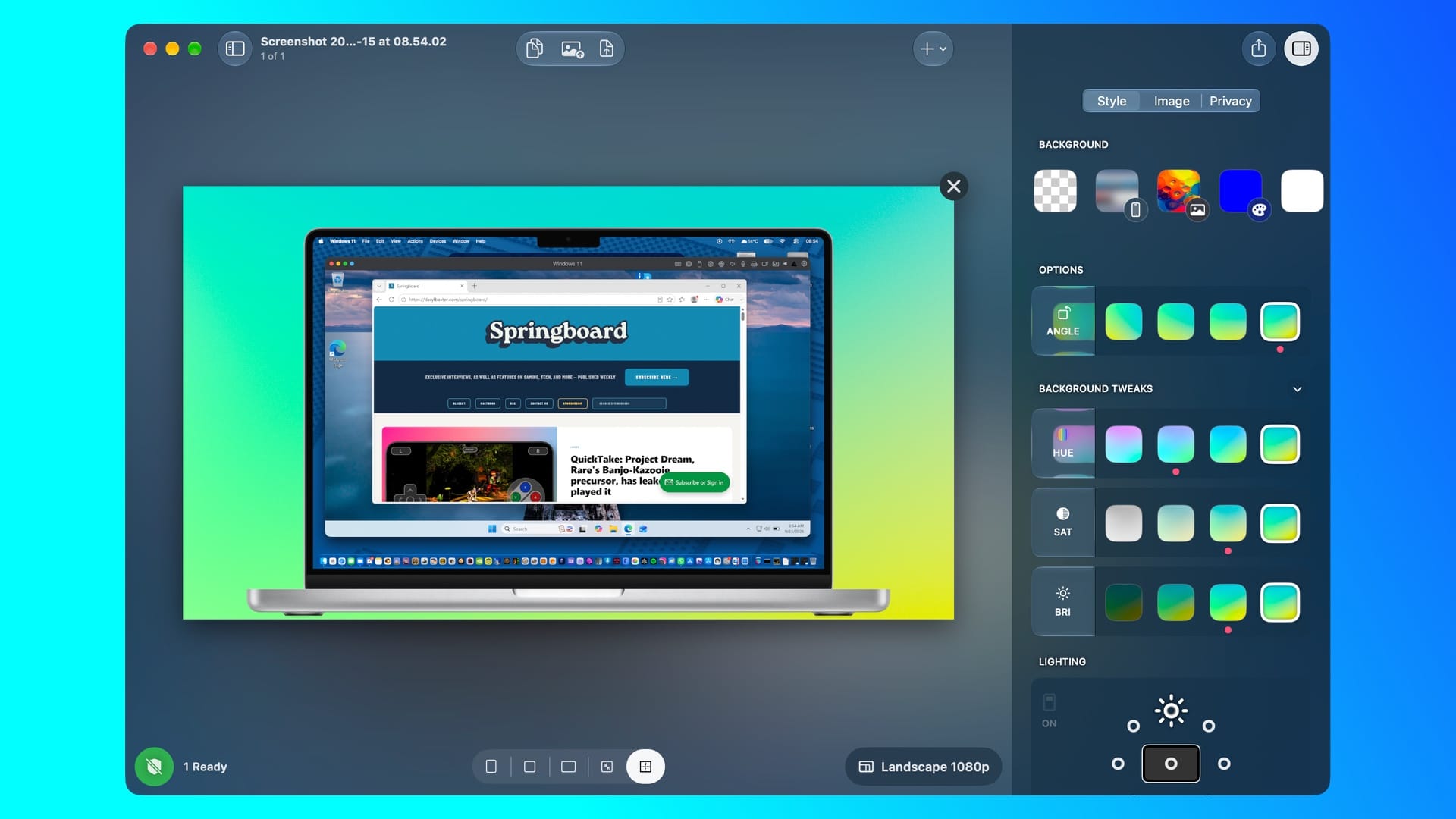Open the share button
The width and height of the screenshot is (1456, 819).
(1259, 49)
